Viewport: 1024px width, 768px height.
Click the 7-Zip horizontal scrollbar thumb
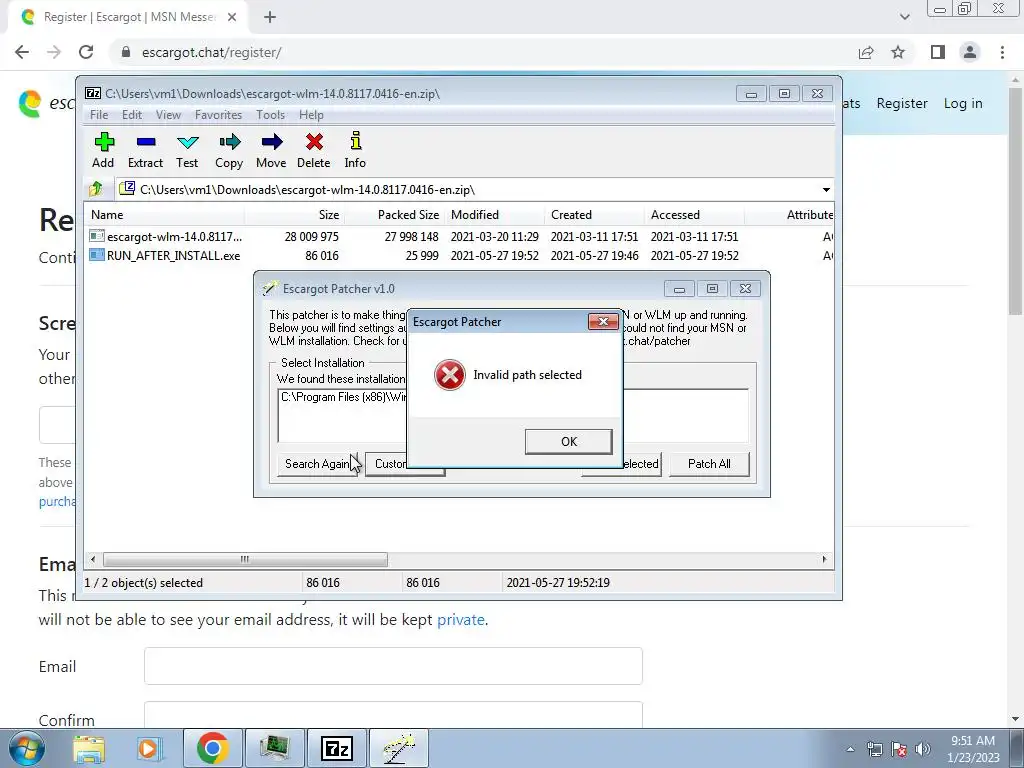click(245, 559)
